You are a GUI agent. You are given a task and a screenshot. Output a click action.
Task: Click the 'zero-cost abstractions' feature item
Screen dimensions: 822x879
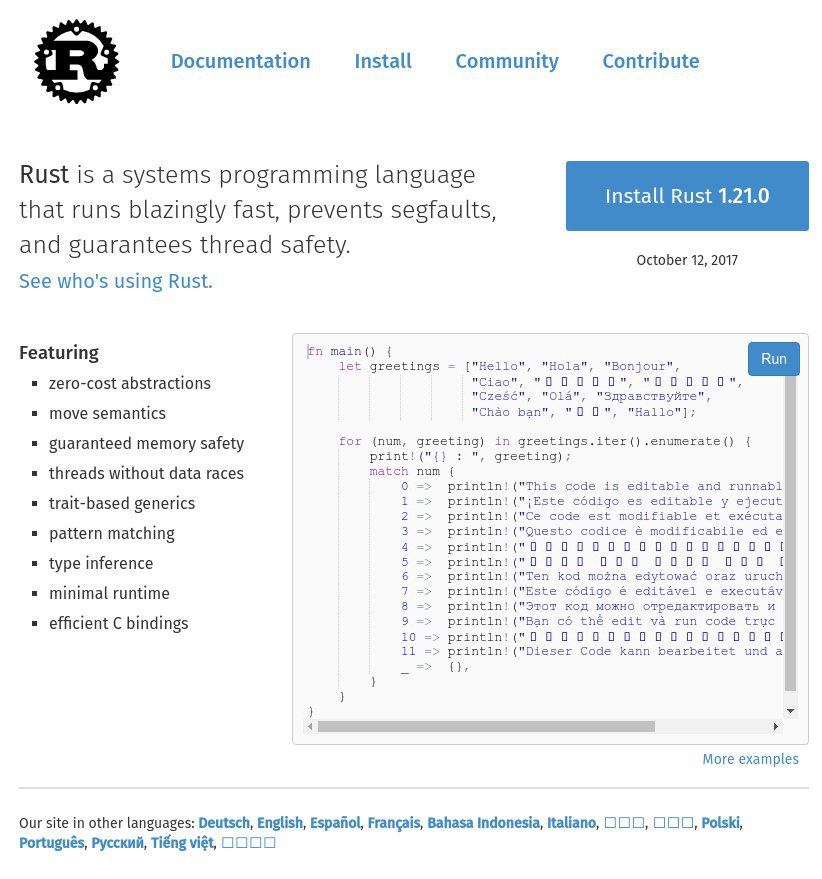click(130, 383)
